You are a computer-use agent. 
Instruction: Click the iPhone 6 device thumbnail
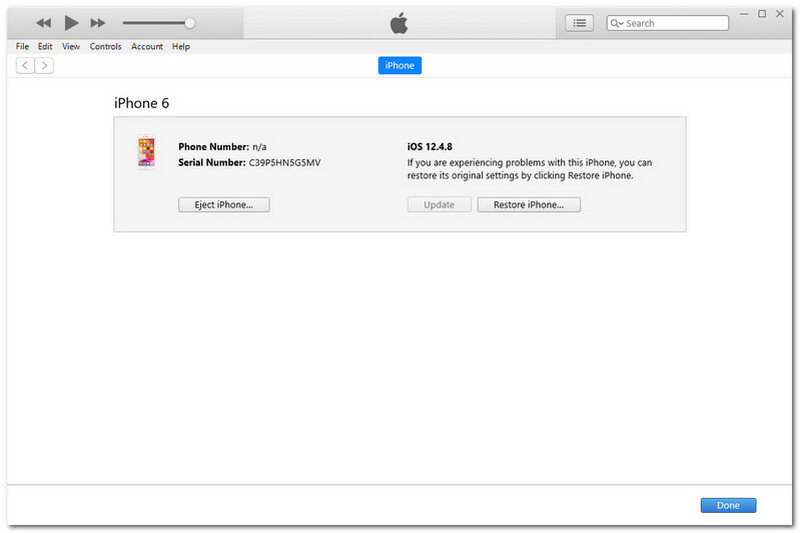pos(147,153)
